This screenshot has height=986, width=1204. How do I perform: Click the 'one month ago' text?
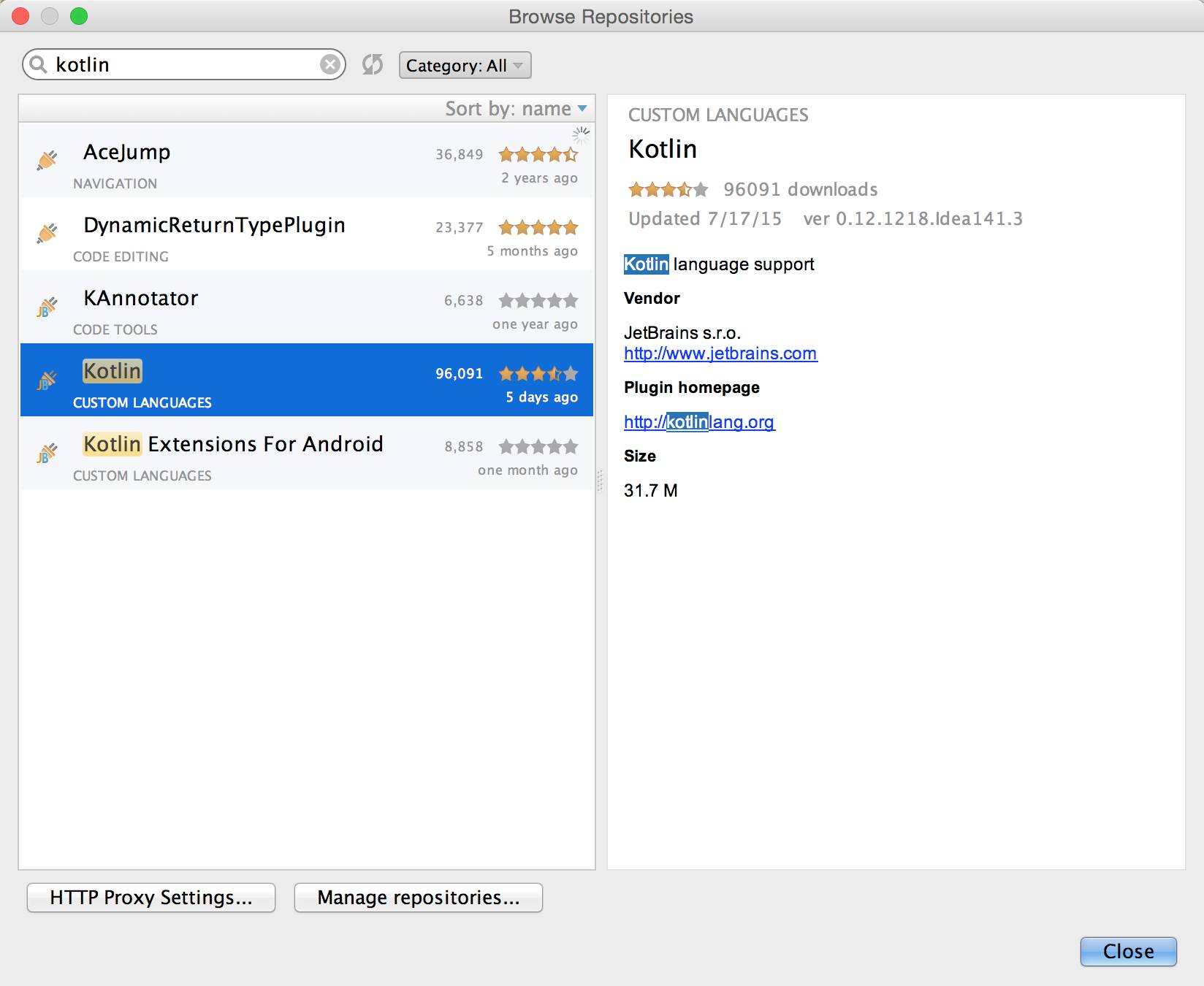[x=528, y=470]
